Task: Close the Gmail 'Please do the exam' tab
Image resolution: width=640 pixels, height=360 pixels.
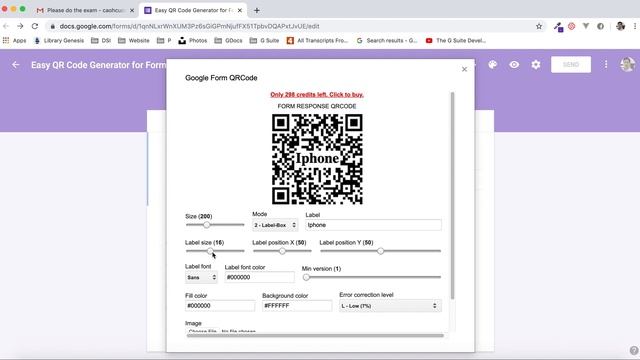Action: click(132, 10)
